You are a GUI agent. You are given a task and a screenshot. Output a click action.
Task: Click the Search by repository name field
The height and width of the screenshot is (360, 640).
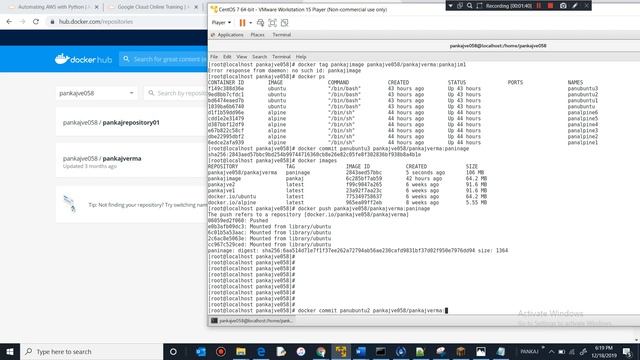pos(176,93)
